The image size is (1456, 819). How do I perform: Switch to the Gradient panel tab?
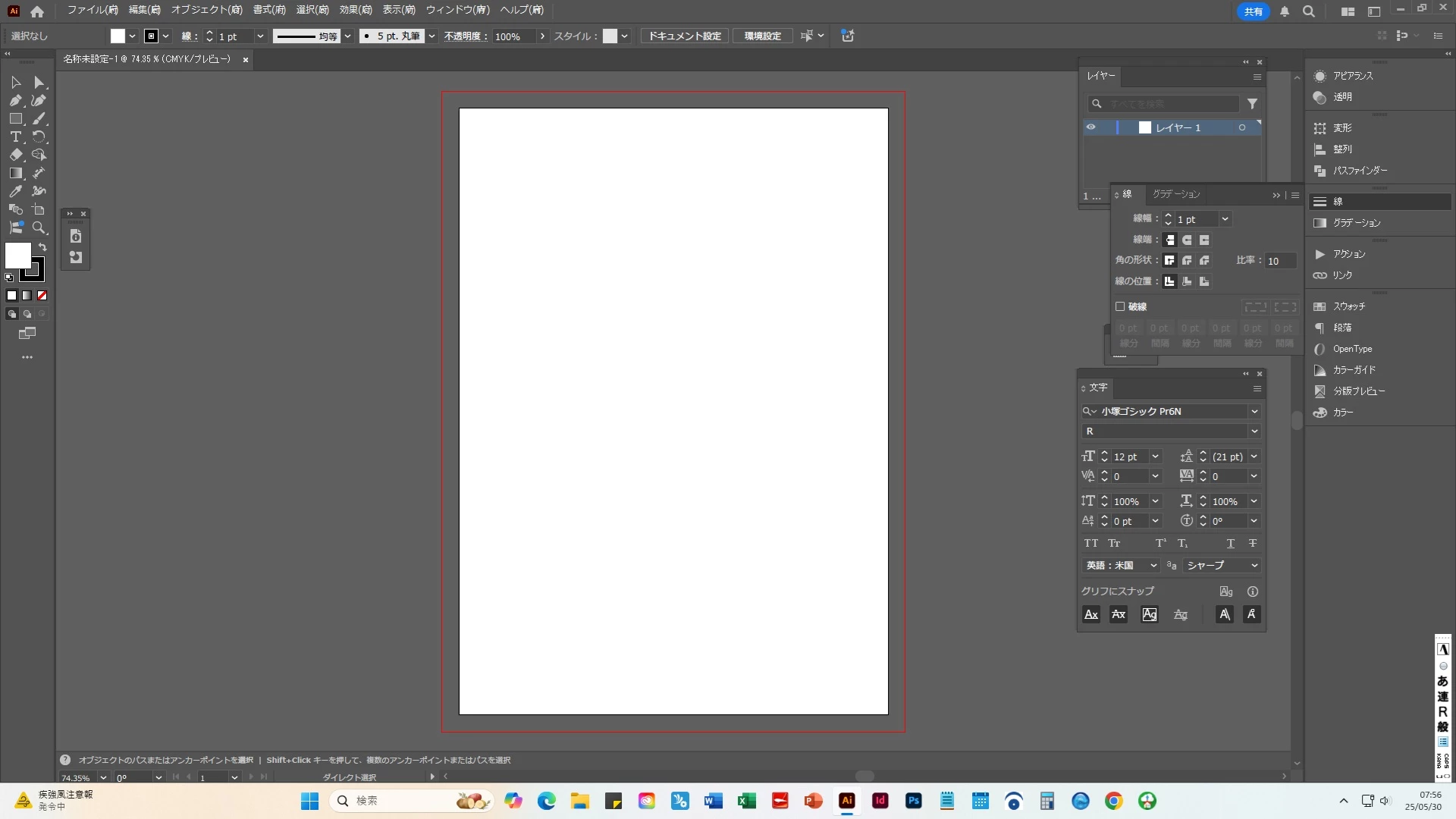(1176, 194)
